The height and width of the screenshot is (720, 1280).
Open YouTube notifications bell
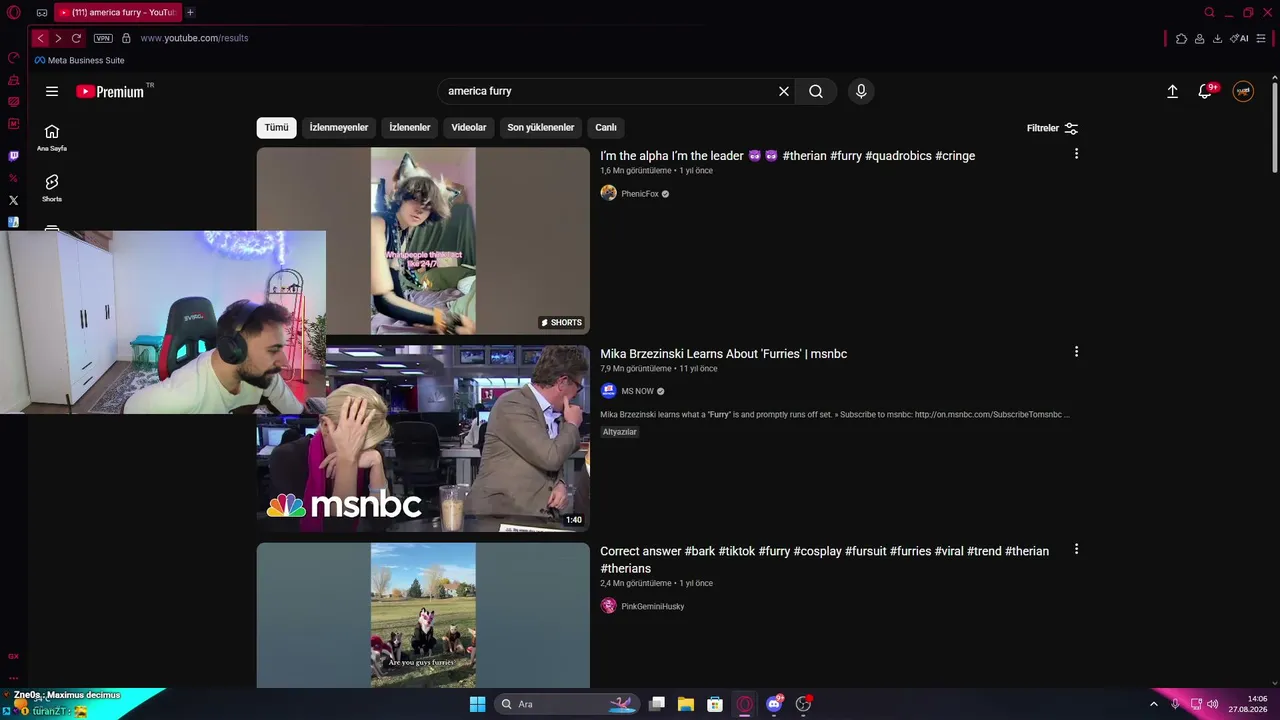pos(1207,91)
